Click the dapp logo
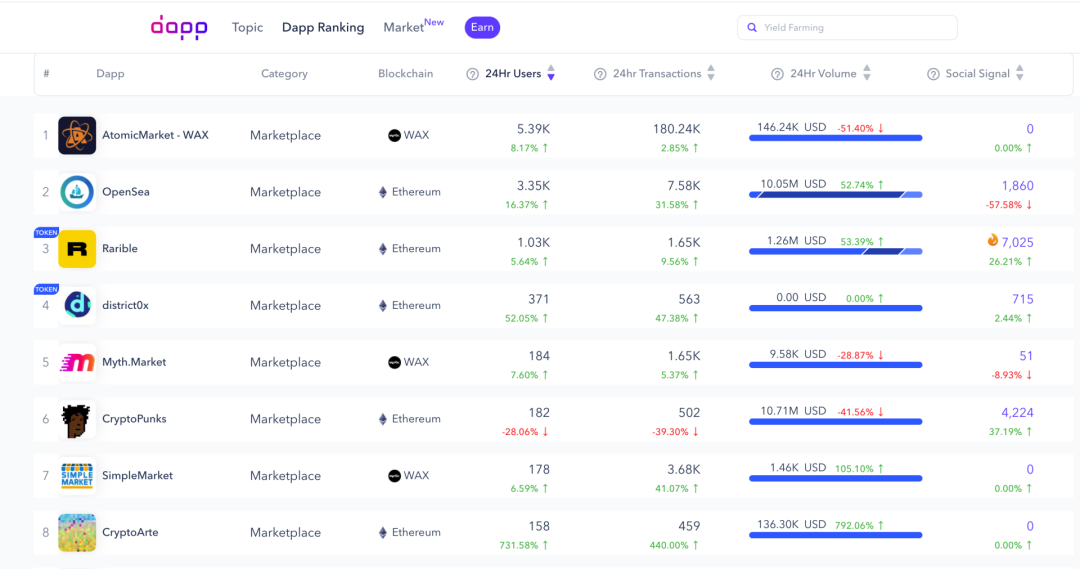Viewport: 1080px width, 569px height. pos(179,28)
